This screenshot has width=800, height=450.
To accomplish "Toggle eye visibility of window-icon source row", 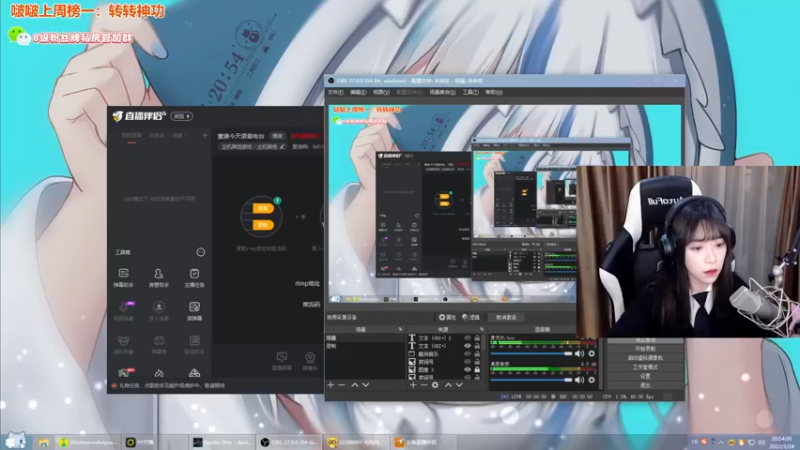I will coord(467,354).
